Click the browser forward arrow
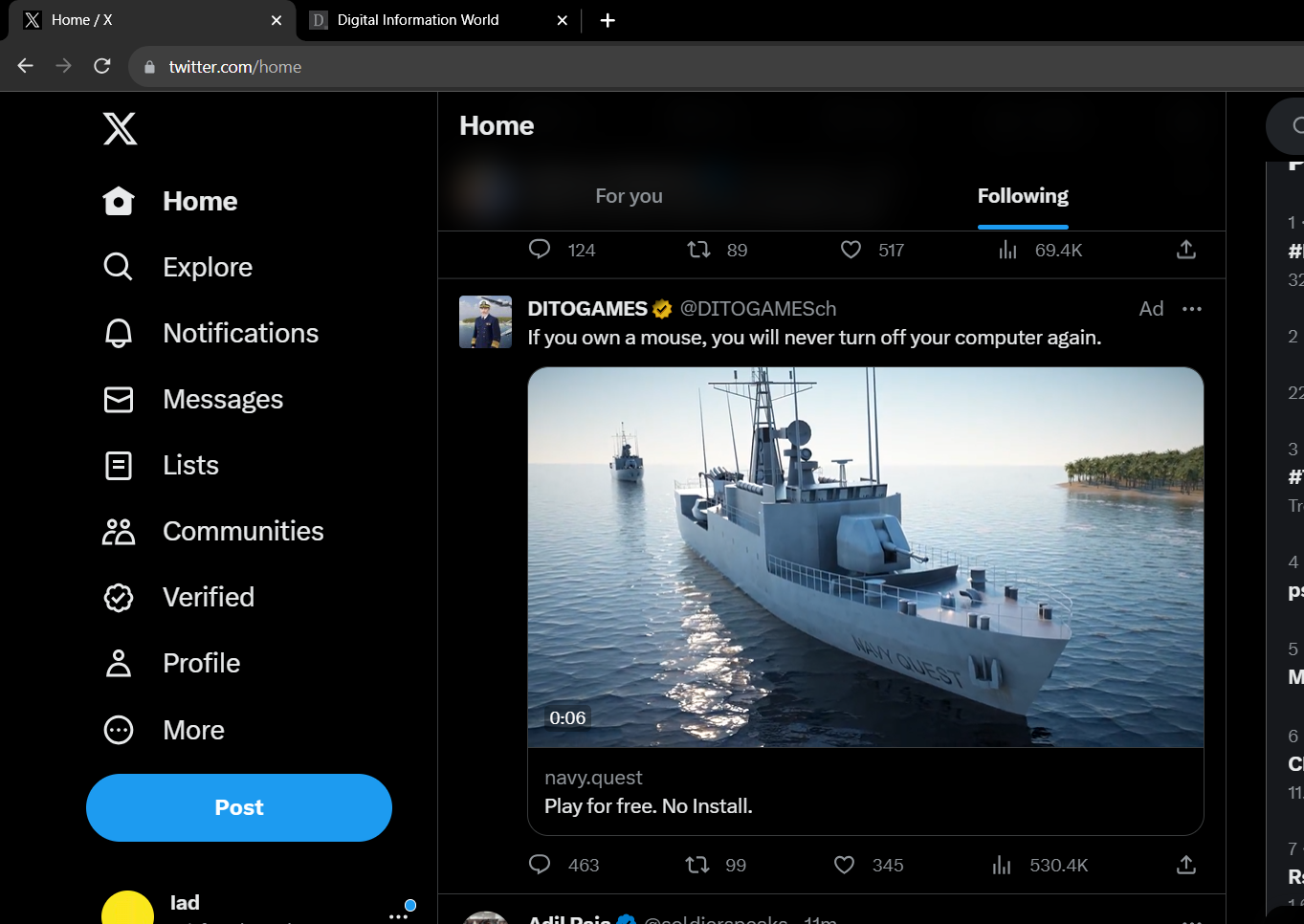The width and height of the screenshot is (1304, 924). [x=64, y=66]
